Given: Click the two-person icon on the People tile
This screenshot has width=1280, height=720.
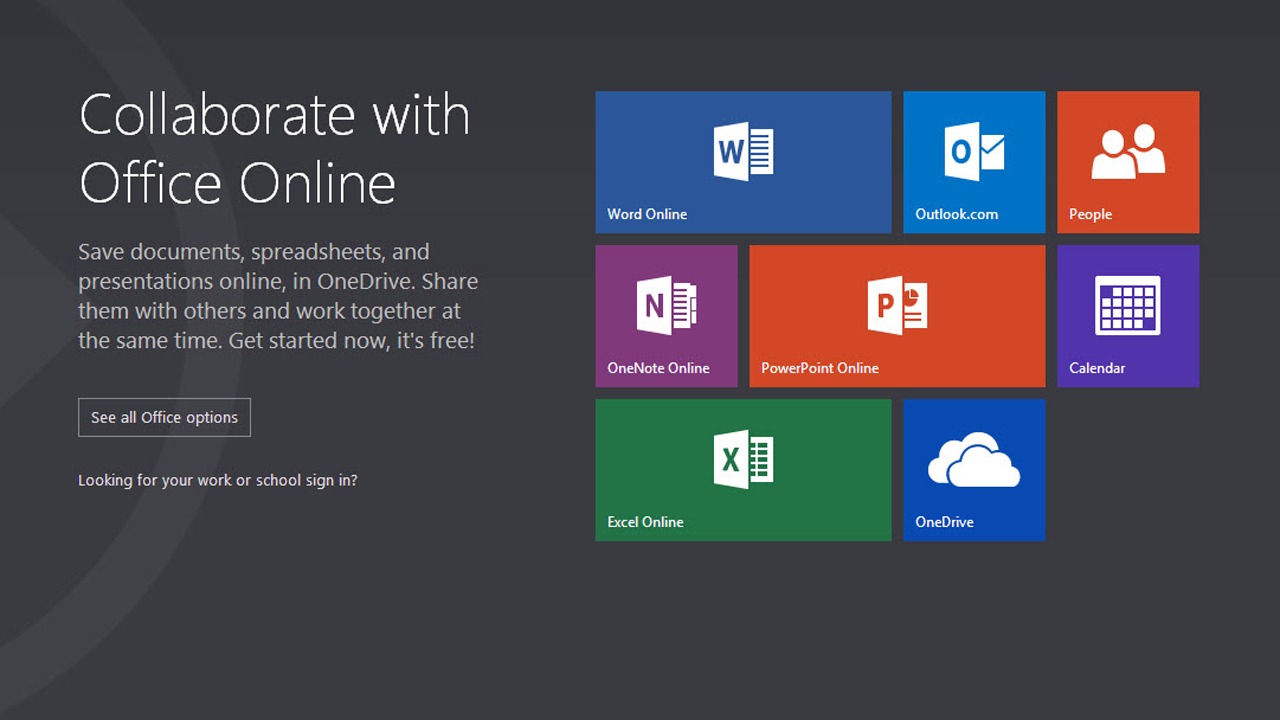Looking at the screenshot, I should pos(1128,151).
